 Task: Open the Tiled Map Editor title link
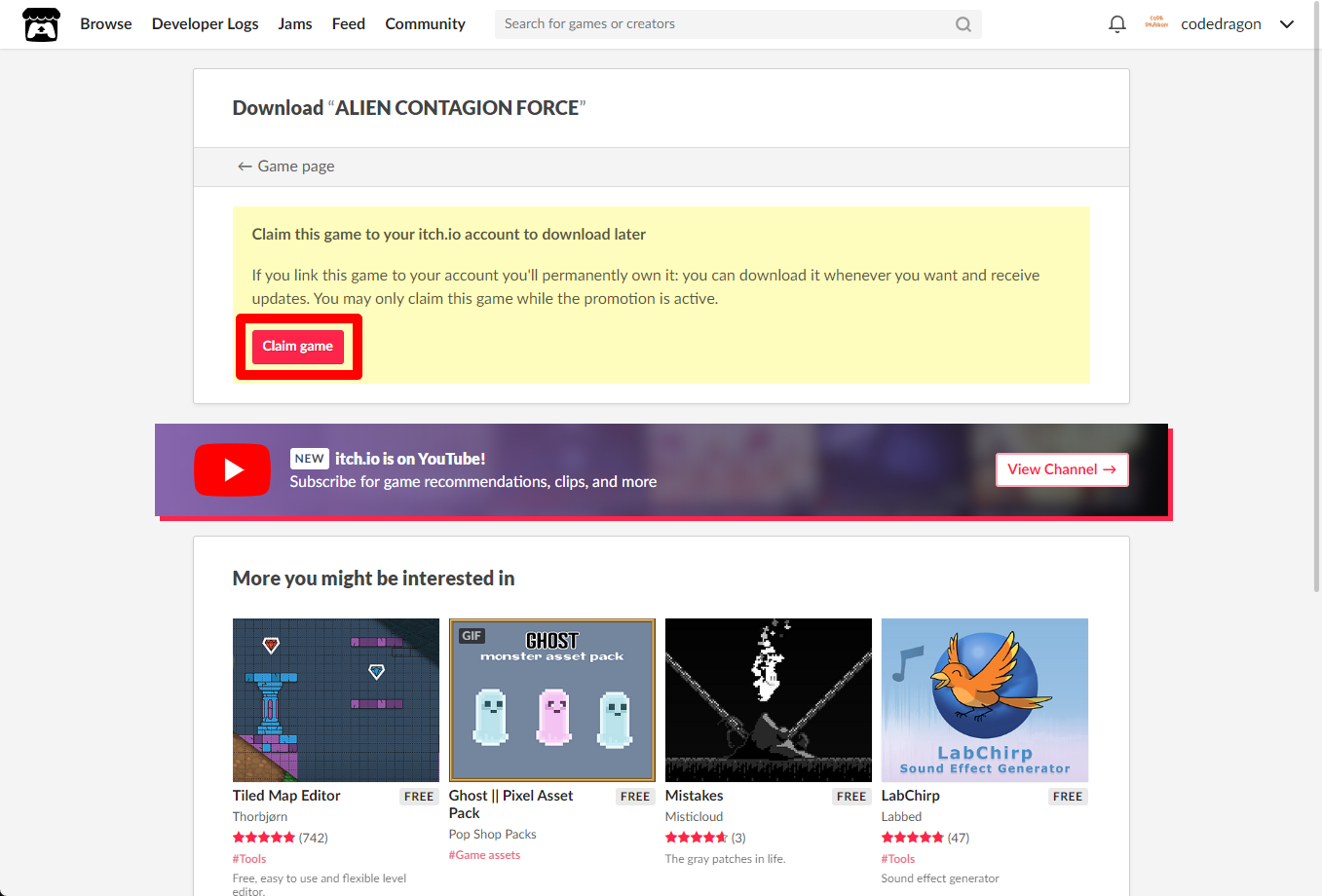[x=286, y=796]
